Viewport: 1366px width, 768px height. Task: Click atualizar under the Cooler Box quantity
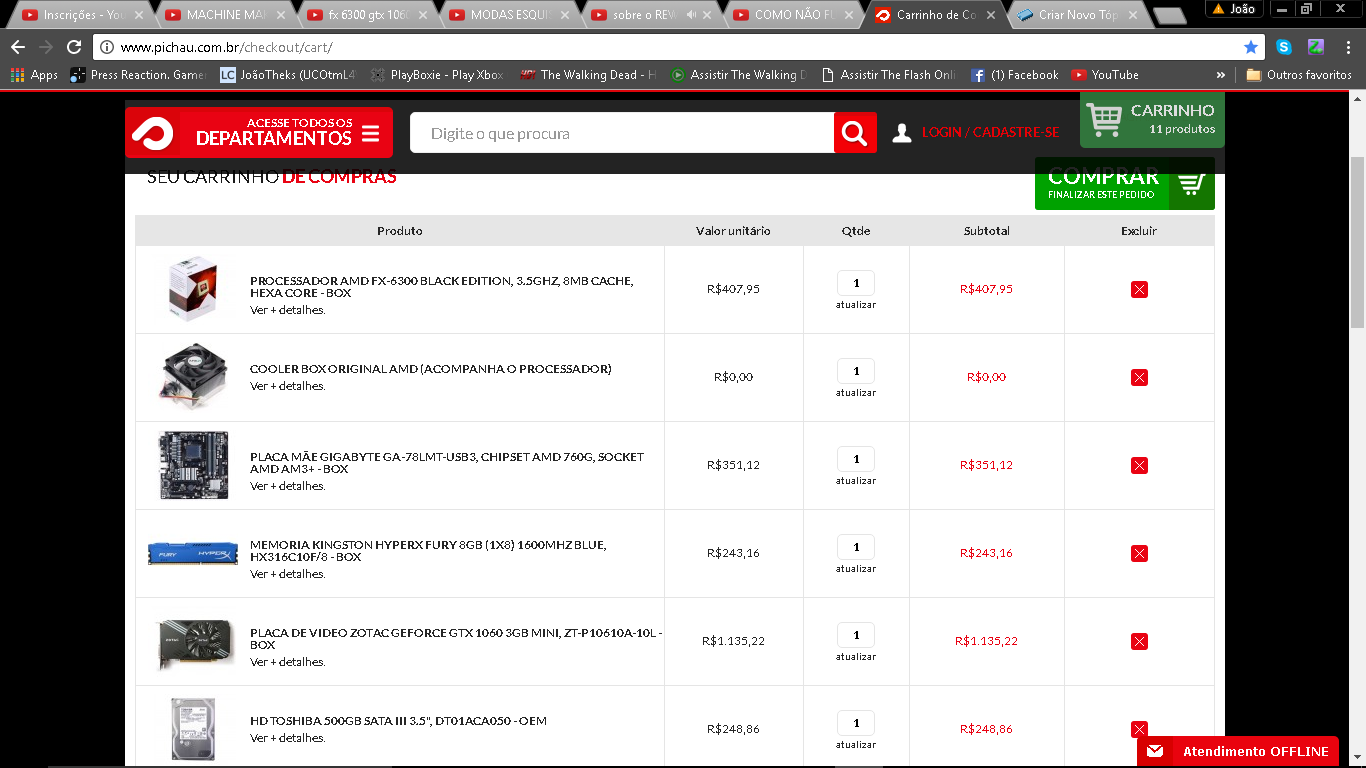pyautogui.click(x=856, y=393)
